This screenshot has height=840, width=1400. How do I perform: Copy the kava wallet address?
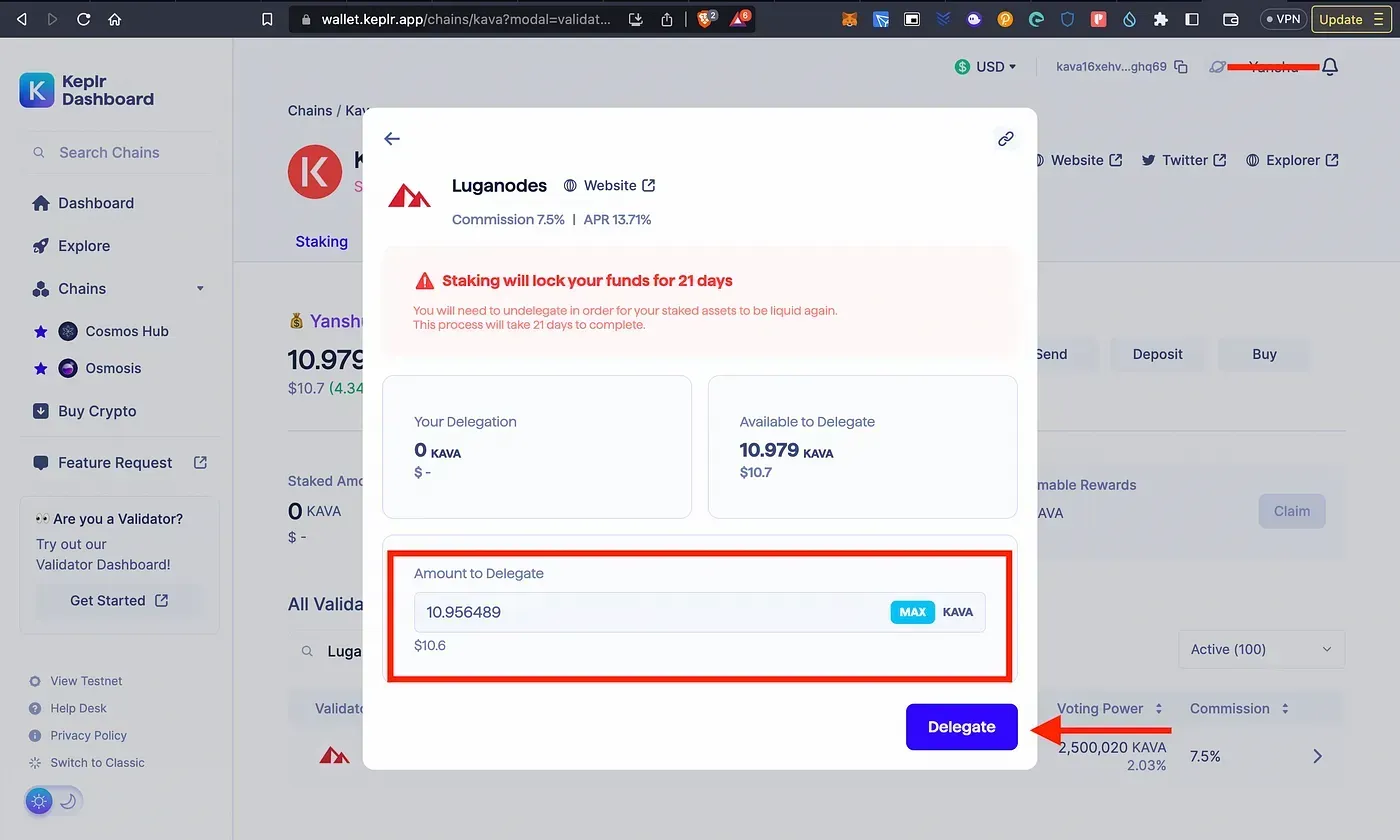pyautogui.click(x=1181, y=67)
